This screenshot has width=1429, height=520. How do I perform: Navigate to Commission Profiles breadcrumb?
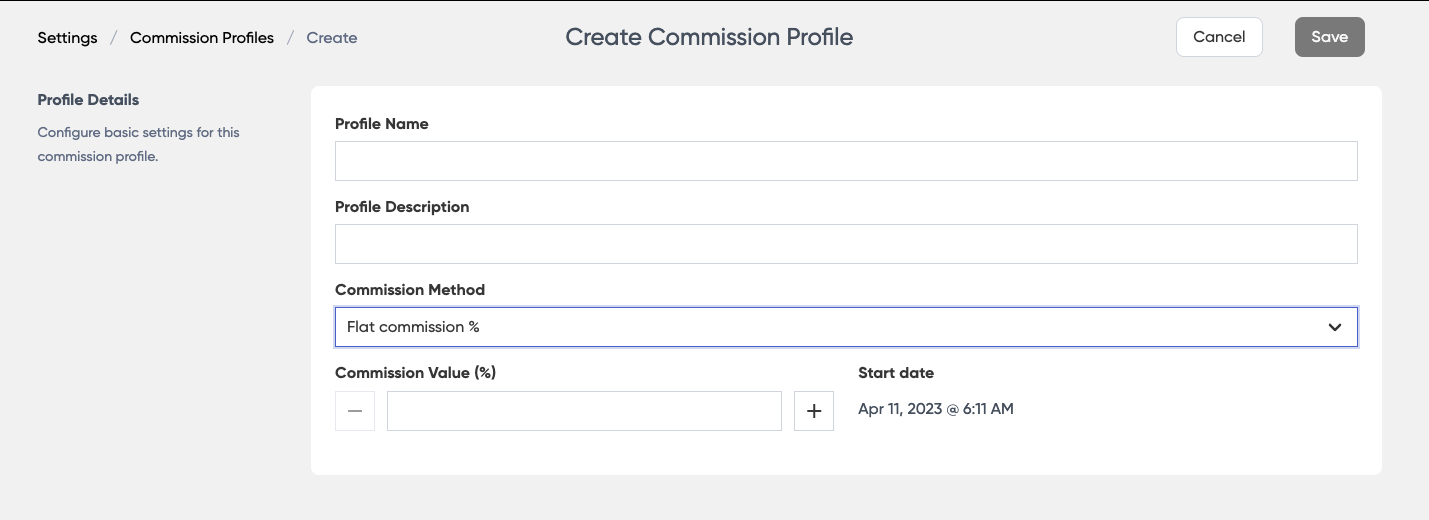tap(202, 38)
